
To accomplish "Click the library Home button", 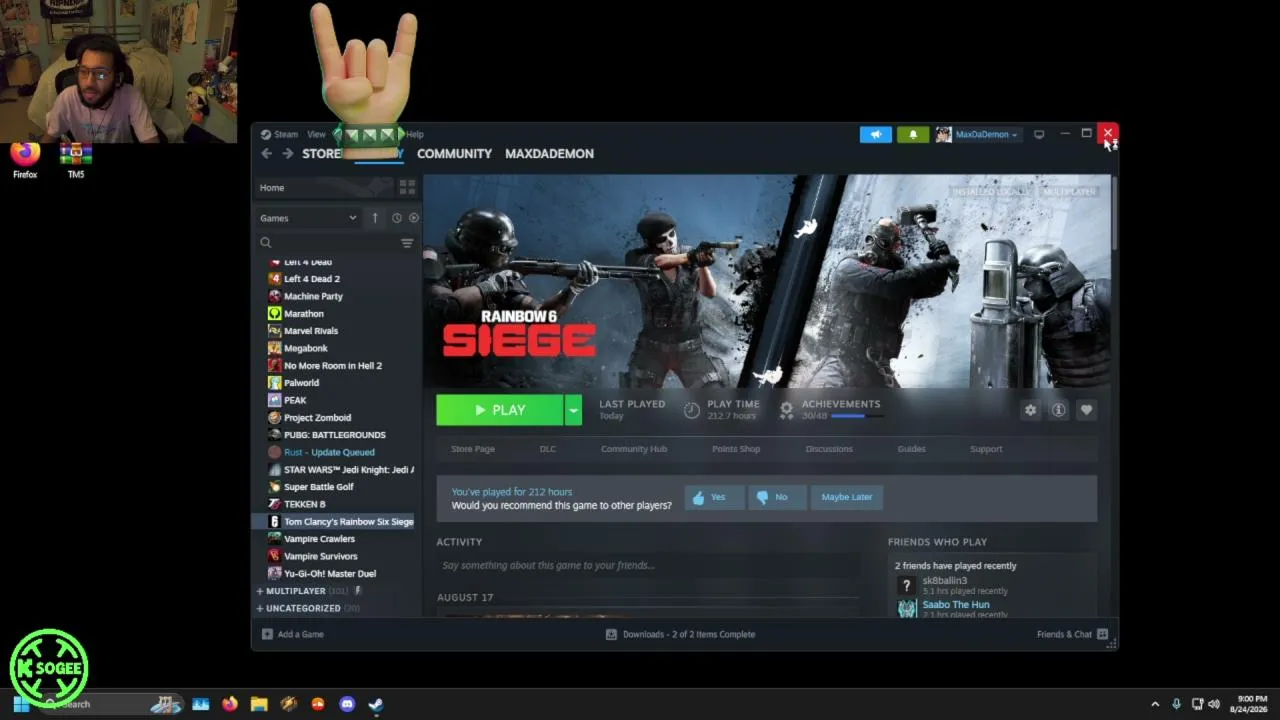I will tap(323, 188).
